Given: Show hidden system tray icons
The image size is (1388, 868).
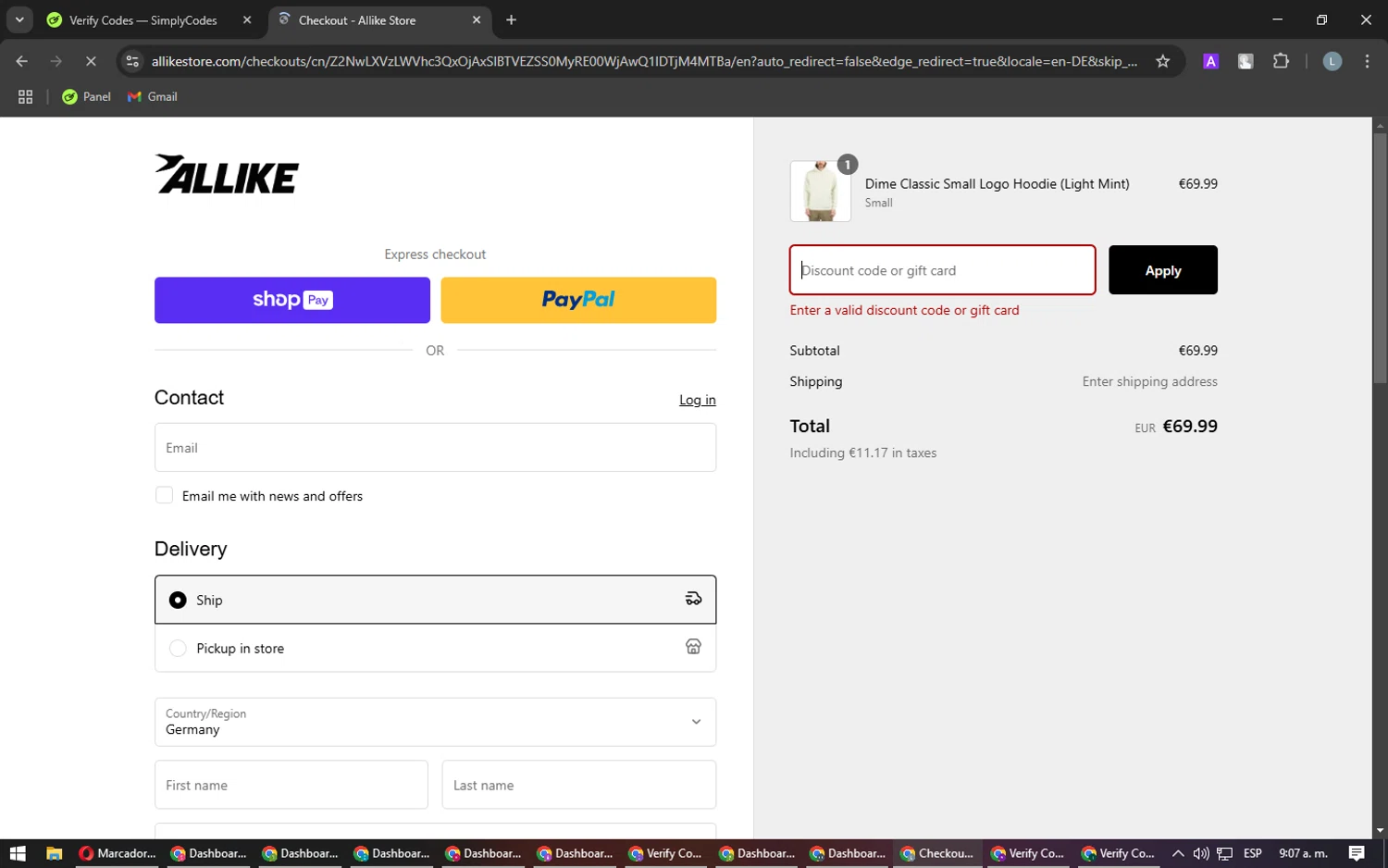Looking at the screenshot, I should [x=1178, y=853].
